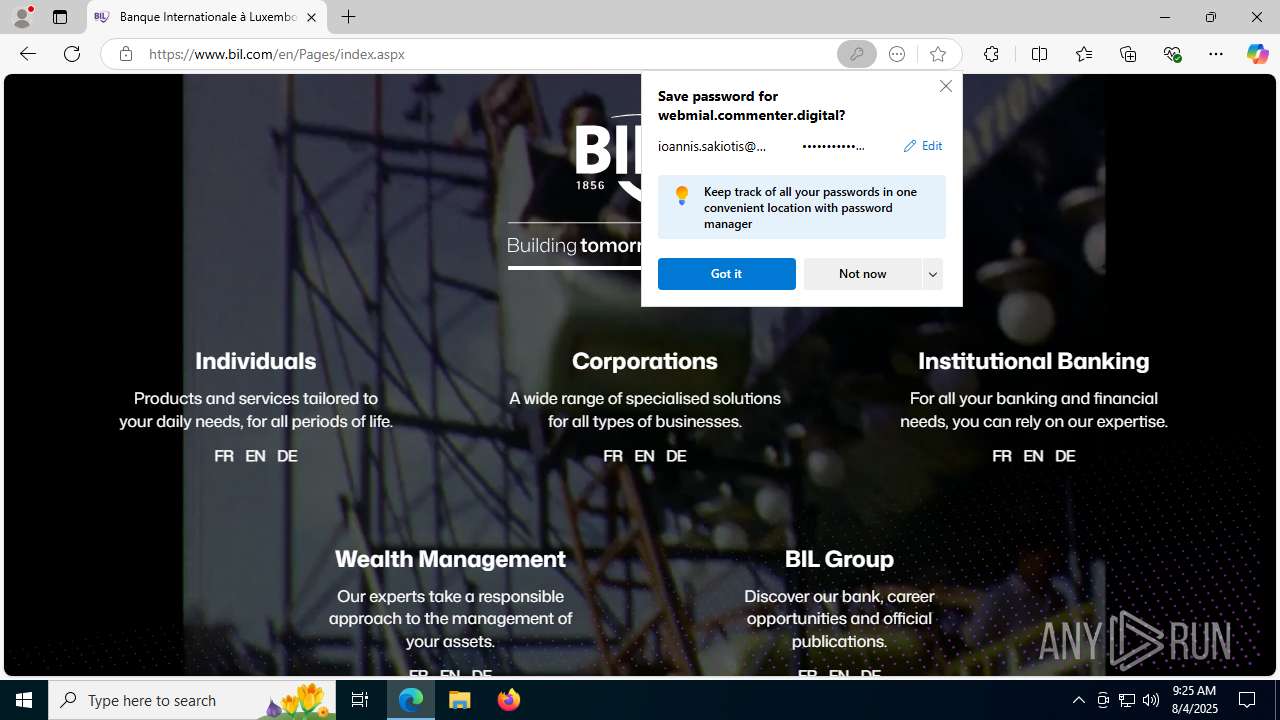Open notification center
Image resolution: width=1280 pixels, height=720 pixels.
point(1248,700)
